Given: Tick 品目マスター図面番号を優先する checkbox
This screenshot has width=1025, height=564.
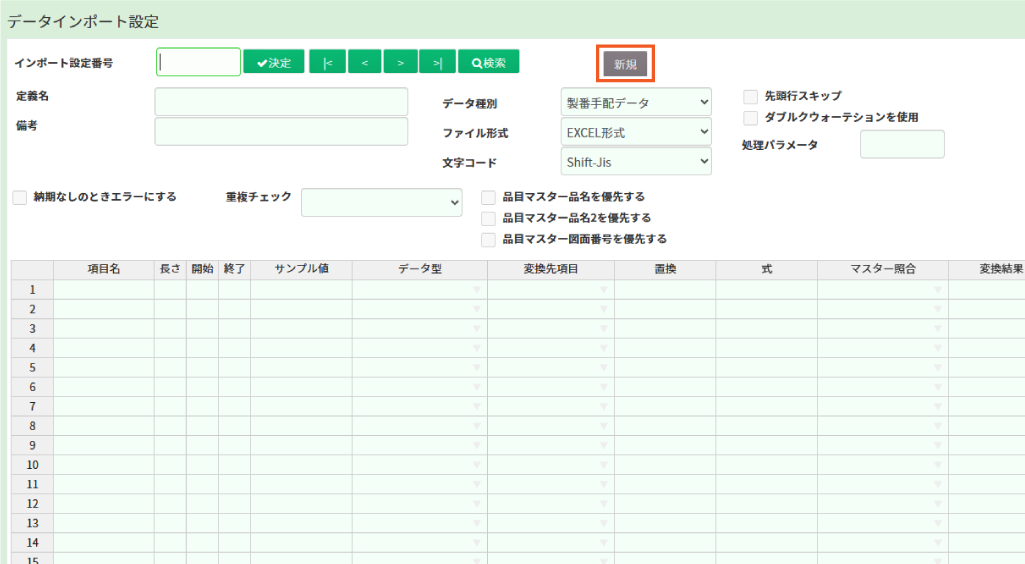Looking at the screenshot, I should tap(488, 239).
